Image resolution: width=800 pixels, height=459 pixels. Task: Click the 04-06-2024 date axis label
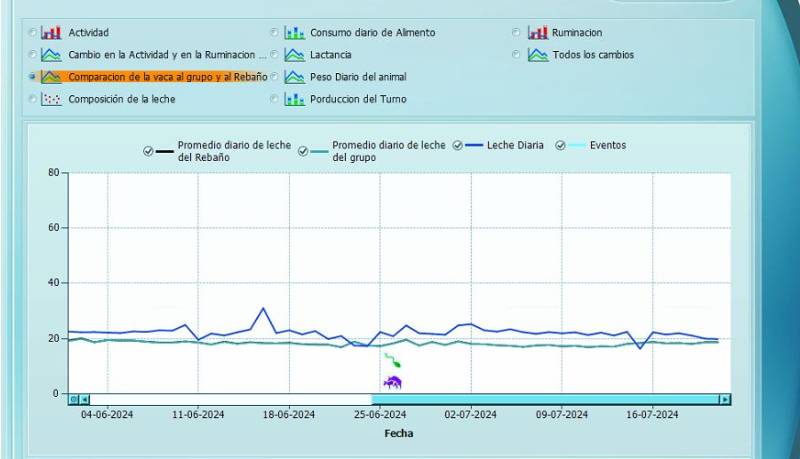[x=107, y=415]
